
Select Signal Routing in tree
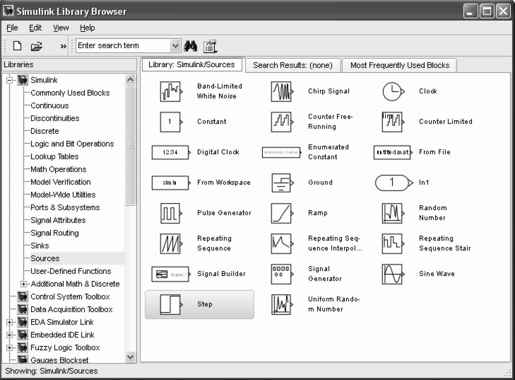point(55,233)
